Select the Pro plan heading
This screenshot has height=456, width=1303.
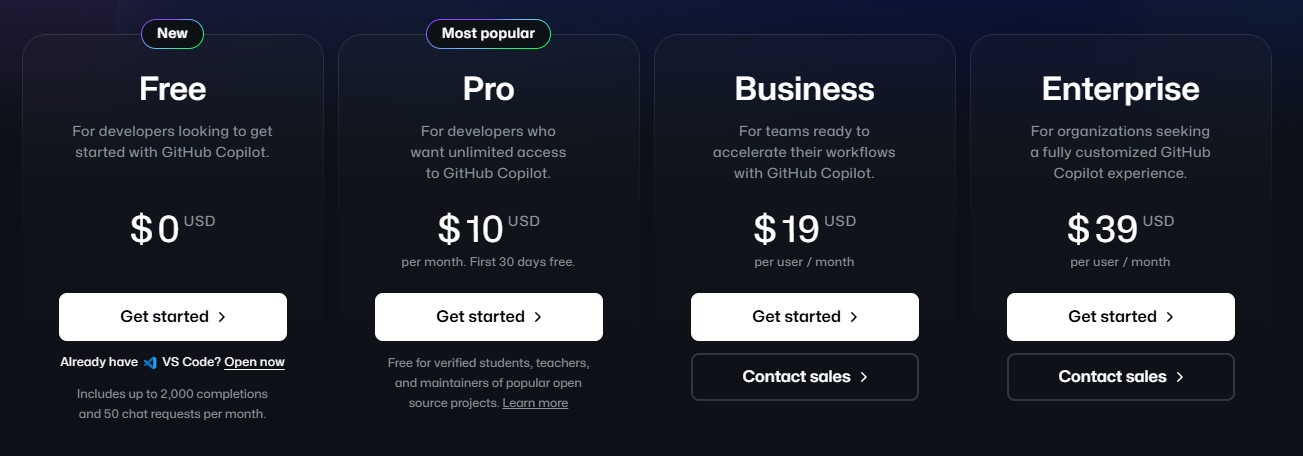(x=489, y=89)
